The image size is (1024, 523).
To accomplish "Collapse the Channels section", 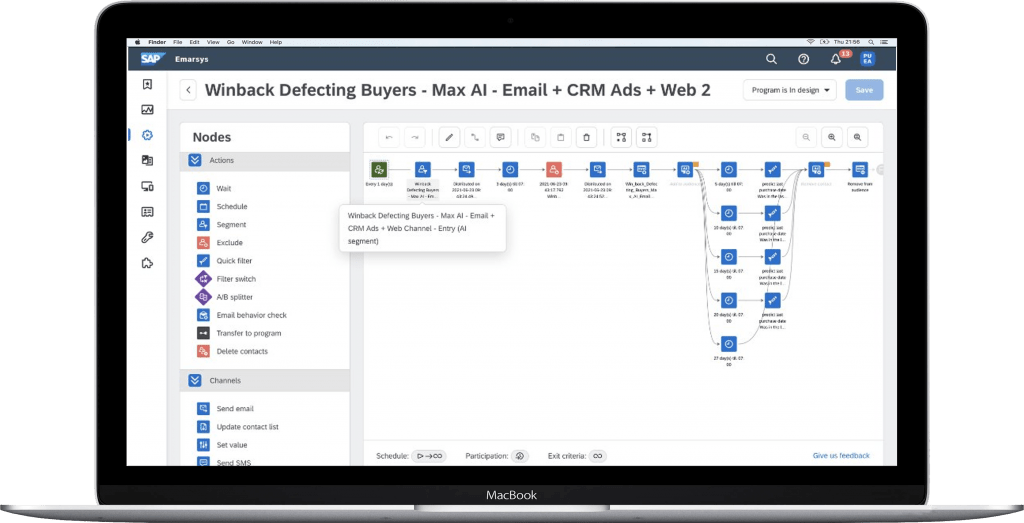I will (195, 380).
